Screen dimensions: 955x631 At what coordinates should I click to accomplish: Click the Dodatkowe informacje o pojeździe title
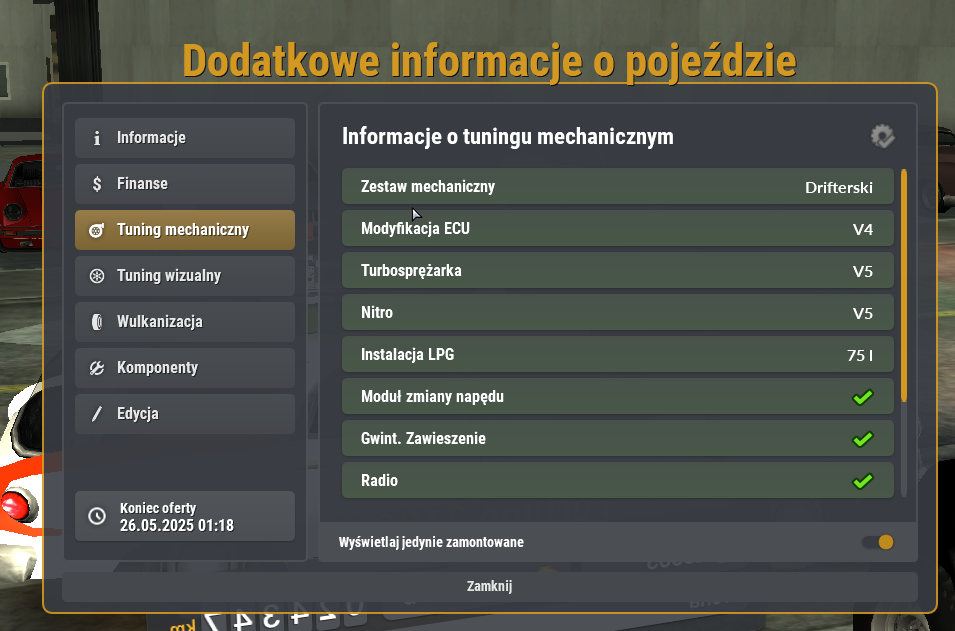coord(490,61)
